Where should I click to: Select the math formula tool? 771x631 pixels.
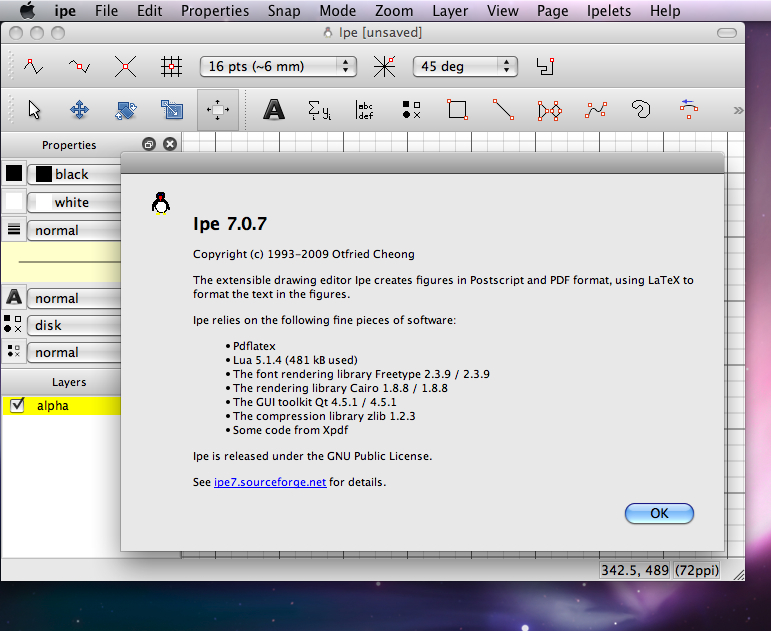click(320, 110)
